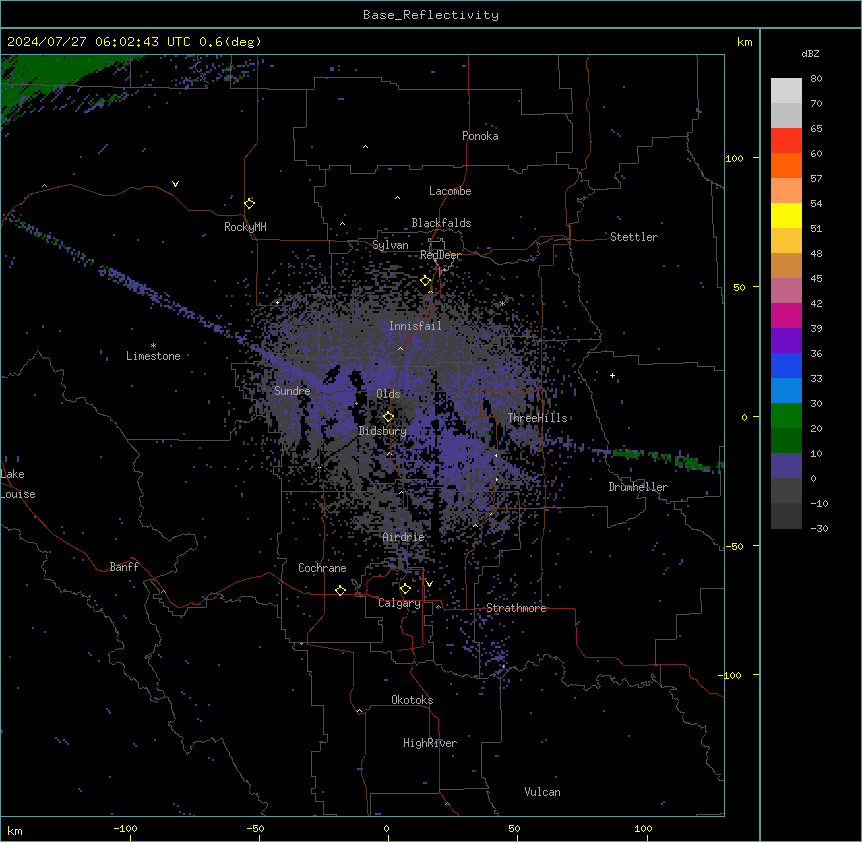Click the asterisk marker above Limestone
This screenshot has height=842, width=862.
click(x=153, y=346)
